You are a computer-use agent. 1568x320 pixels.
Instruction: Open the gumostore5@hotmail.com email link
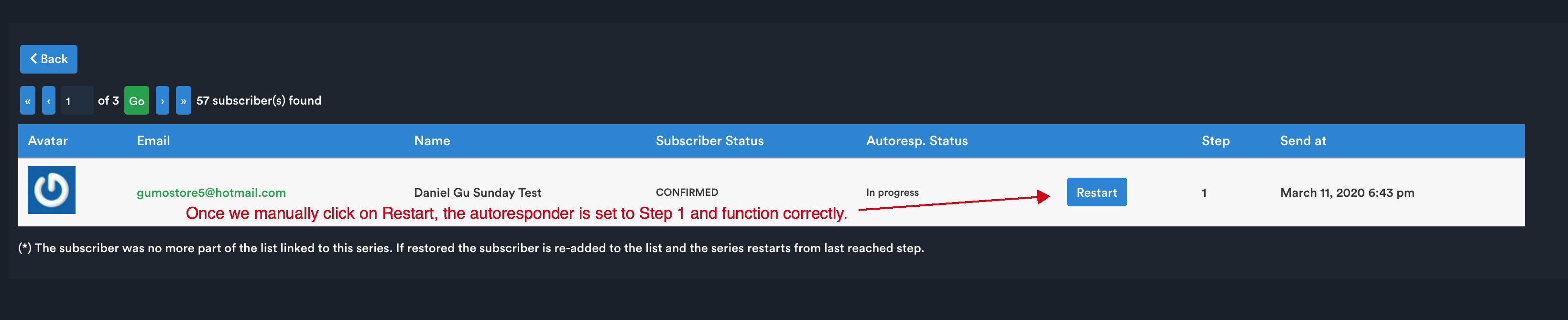click(x=211, y=193)
